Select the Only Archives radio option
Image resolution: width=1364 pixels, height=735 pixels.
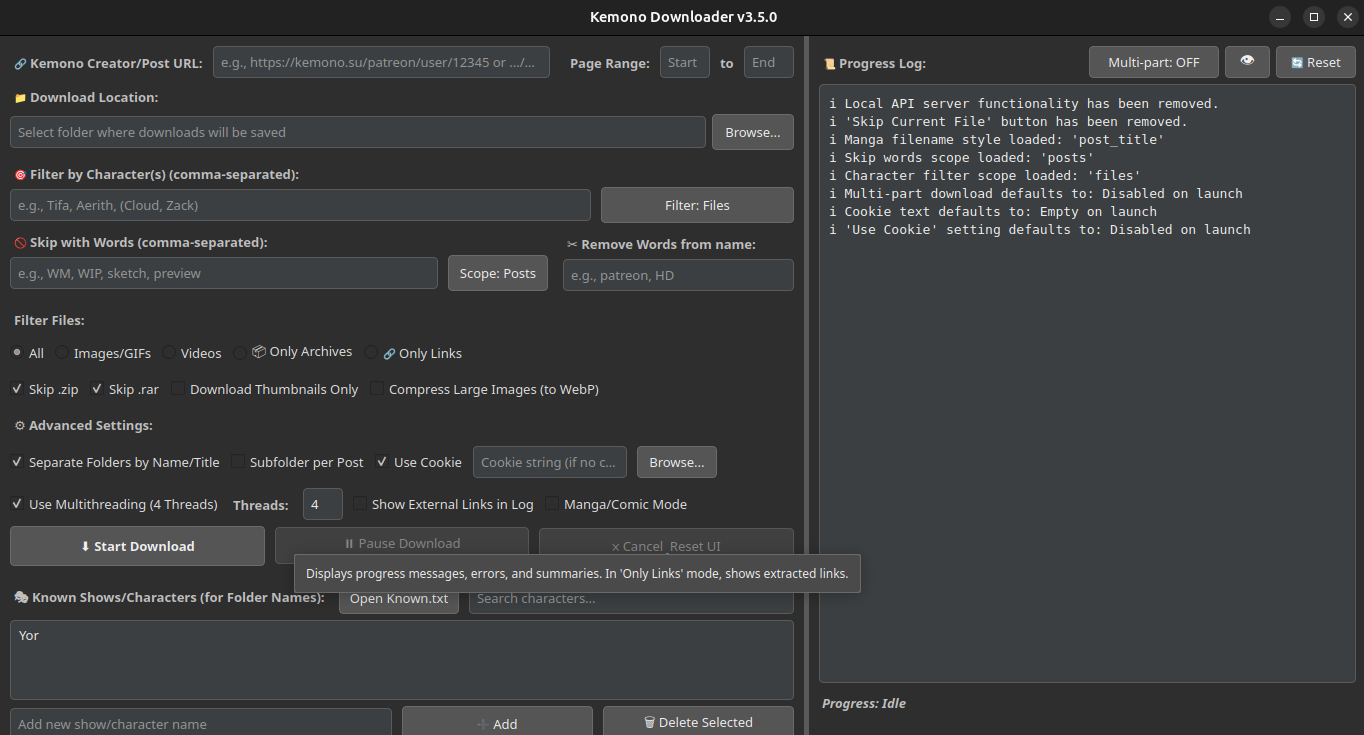(240, 353)
